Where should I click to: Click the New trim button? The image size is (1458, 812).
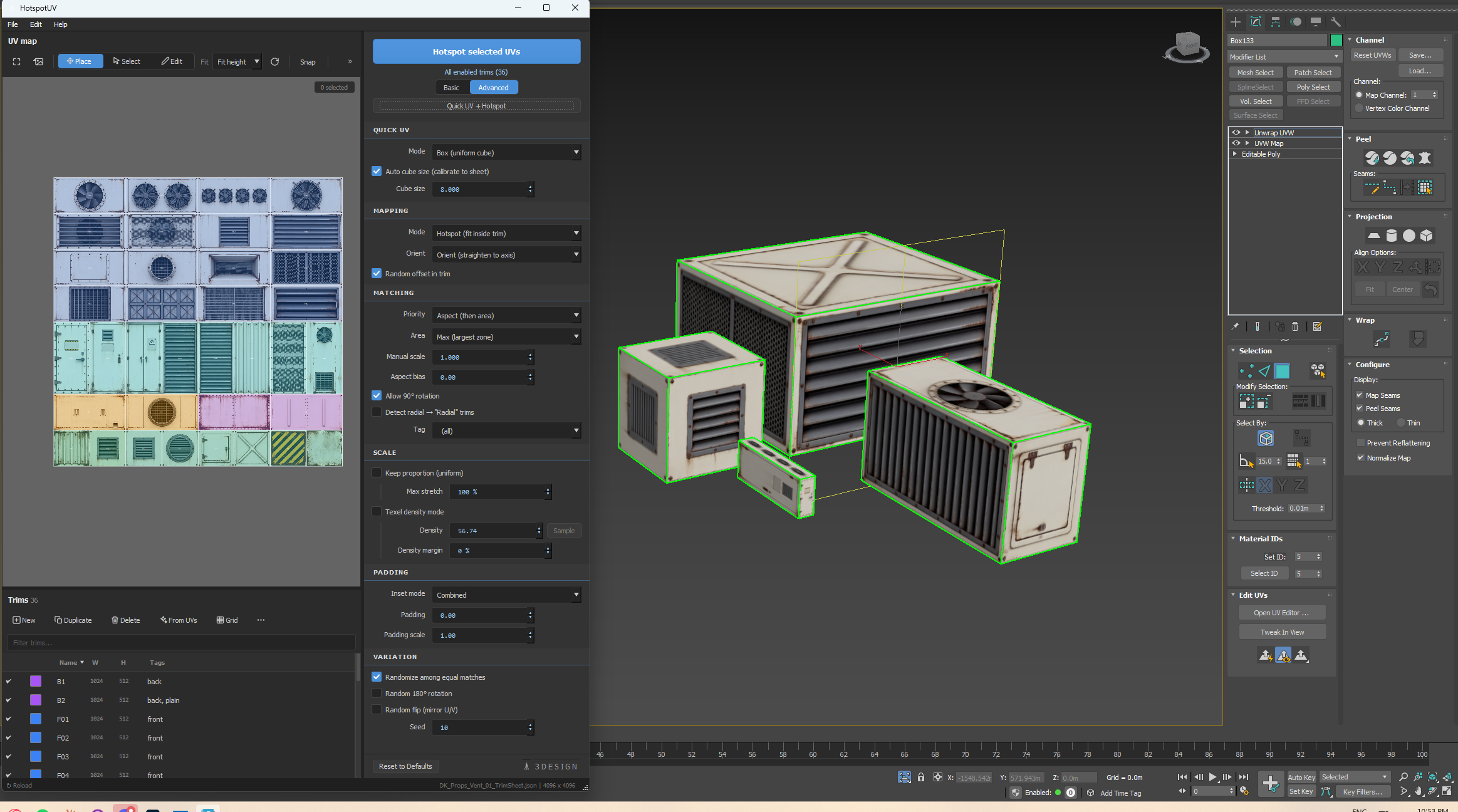24,620
